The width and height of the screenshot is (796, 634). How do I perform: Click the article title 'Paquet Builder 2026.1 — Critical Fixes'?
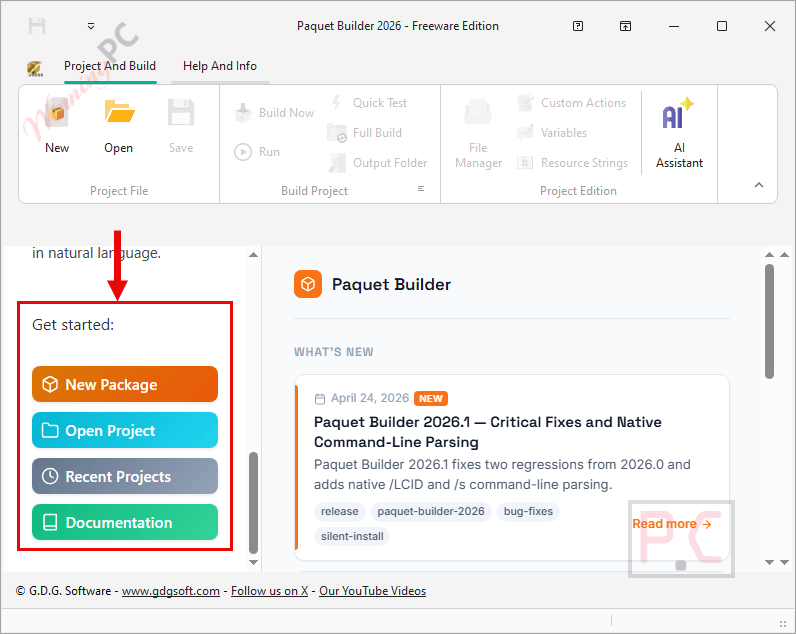tap(487, 431)
